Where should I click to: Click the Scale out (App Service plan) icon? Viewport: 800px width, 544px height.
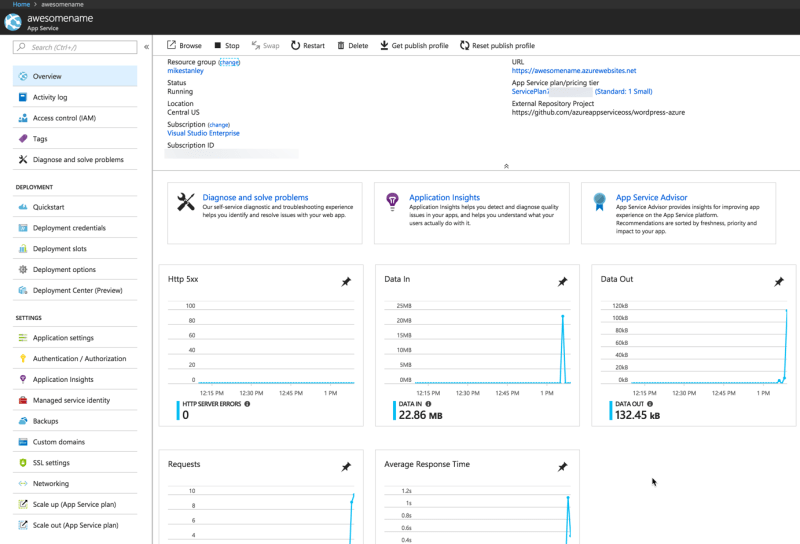pos(23,525)
